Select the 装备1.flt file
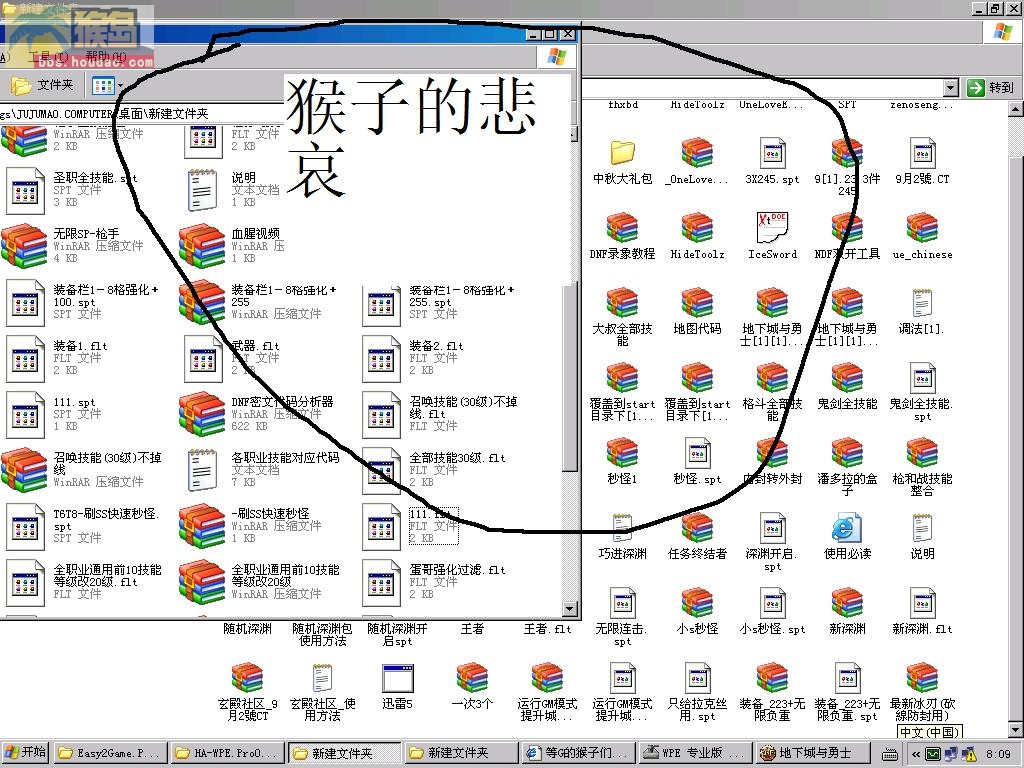This screenshot has height=768, width=1024. tap(57, 359)
